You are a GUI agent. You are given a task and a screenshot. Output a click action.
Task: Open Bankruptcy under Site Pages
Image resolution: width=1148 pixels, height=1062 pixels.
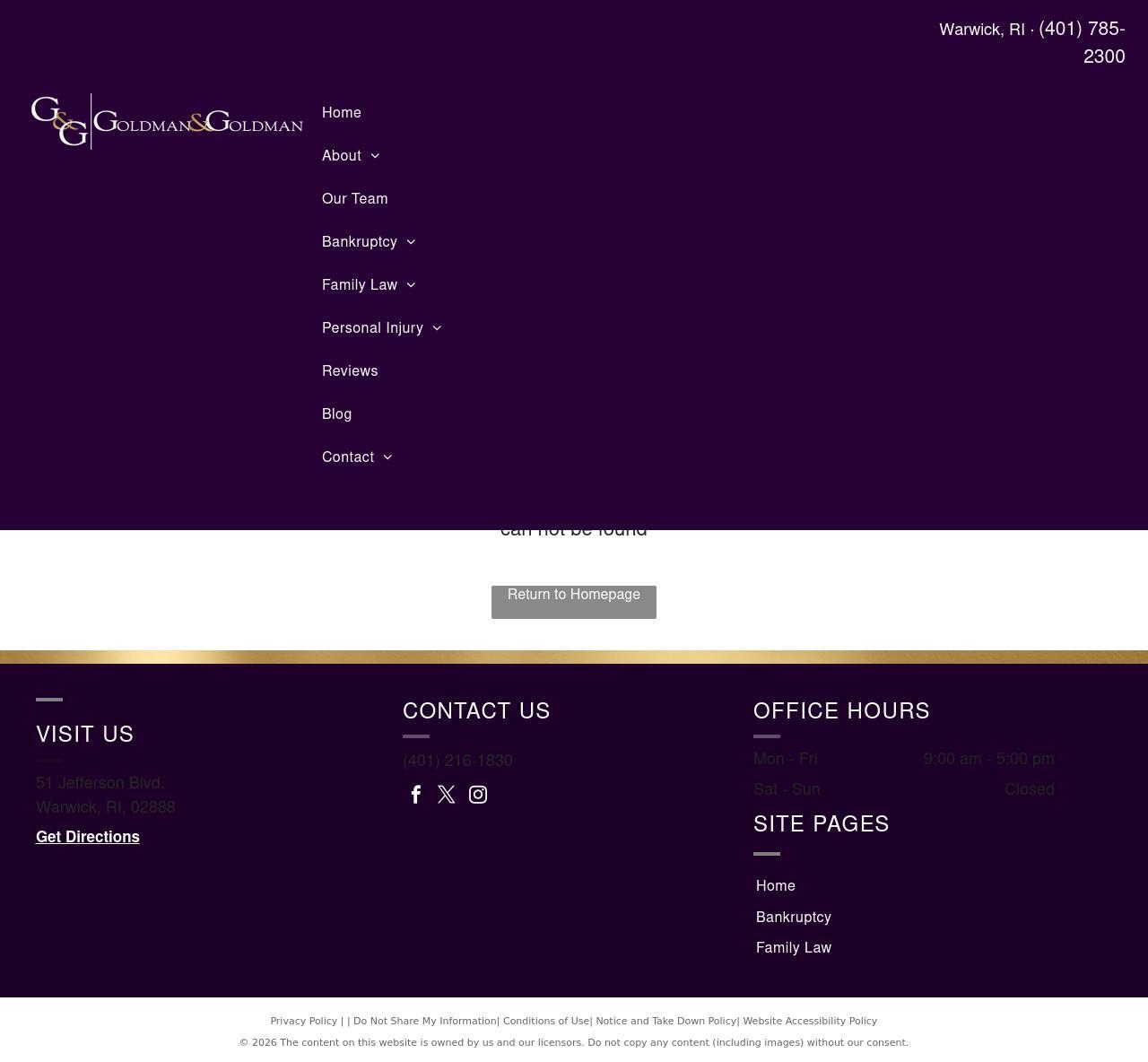(794, 918)
